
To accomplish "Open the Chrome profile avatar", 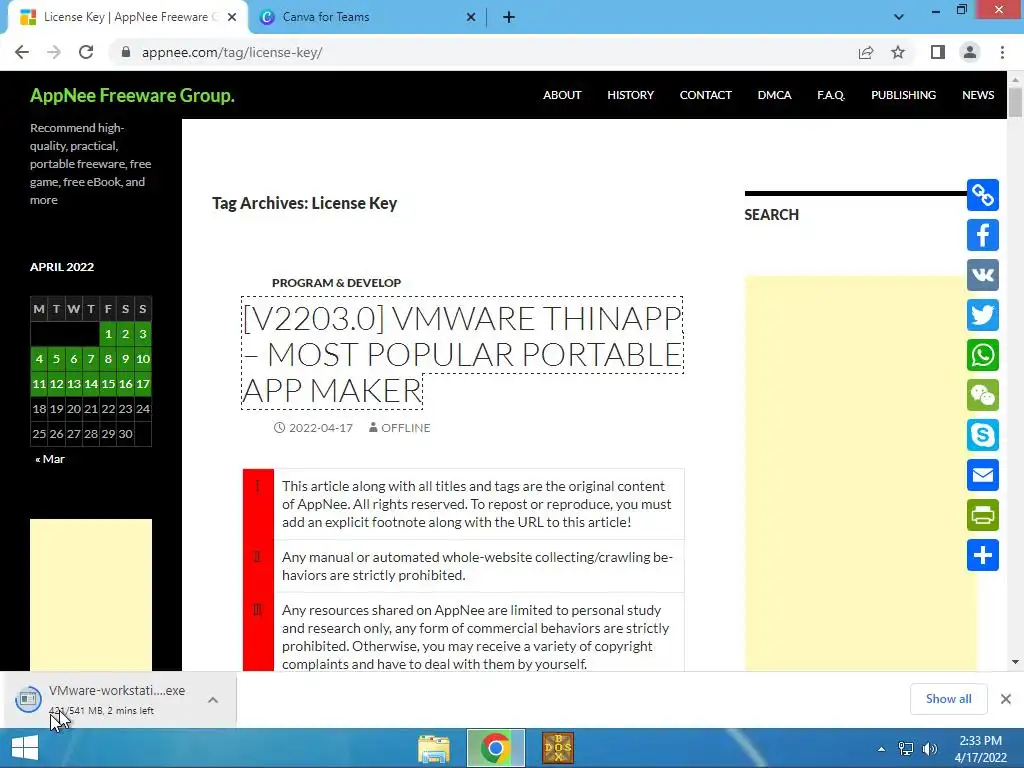I will [970, 52].
